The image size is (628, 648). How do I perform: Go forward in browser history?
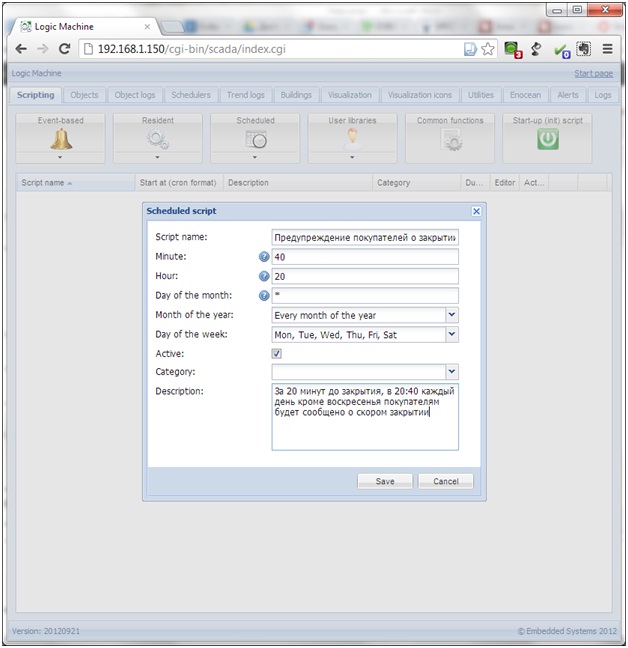43,49
